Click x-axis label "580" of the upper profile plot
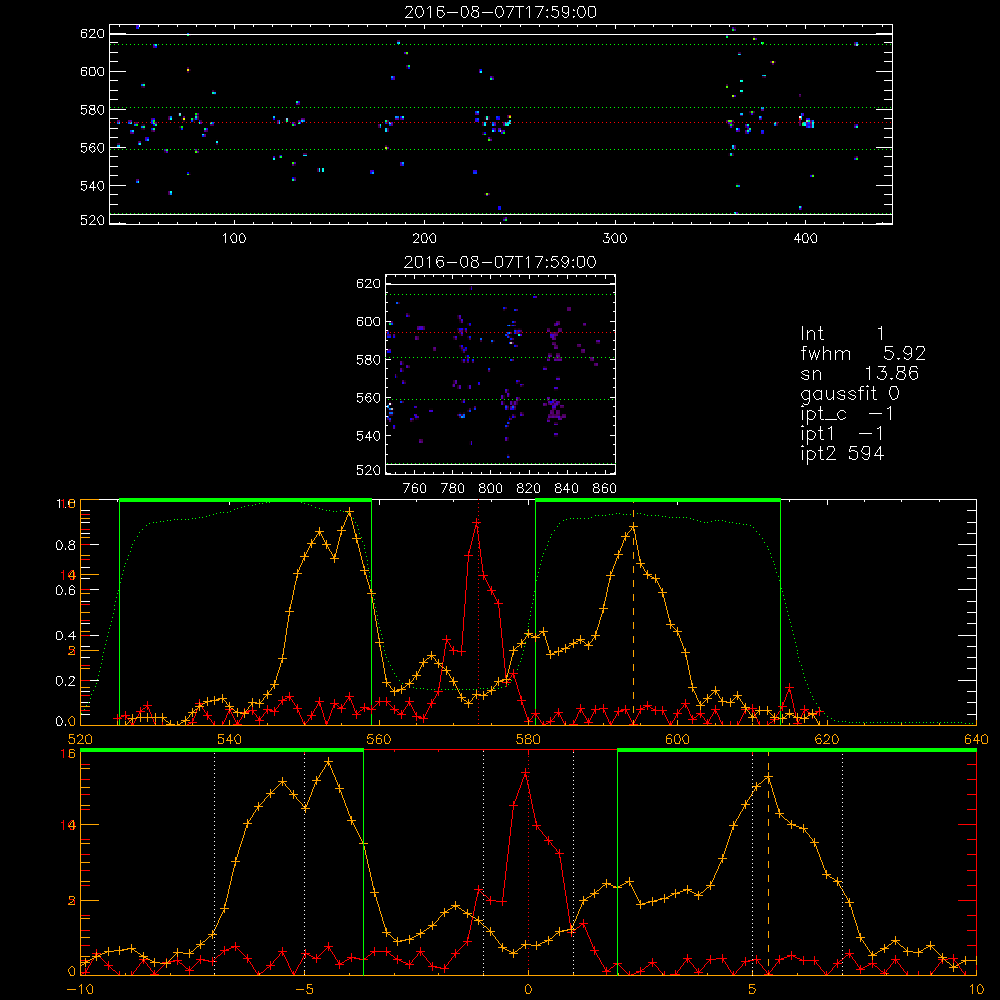This screenshot has height=1000, width=1000. (528, 739)
